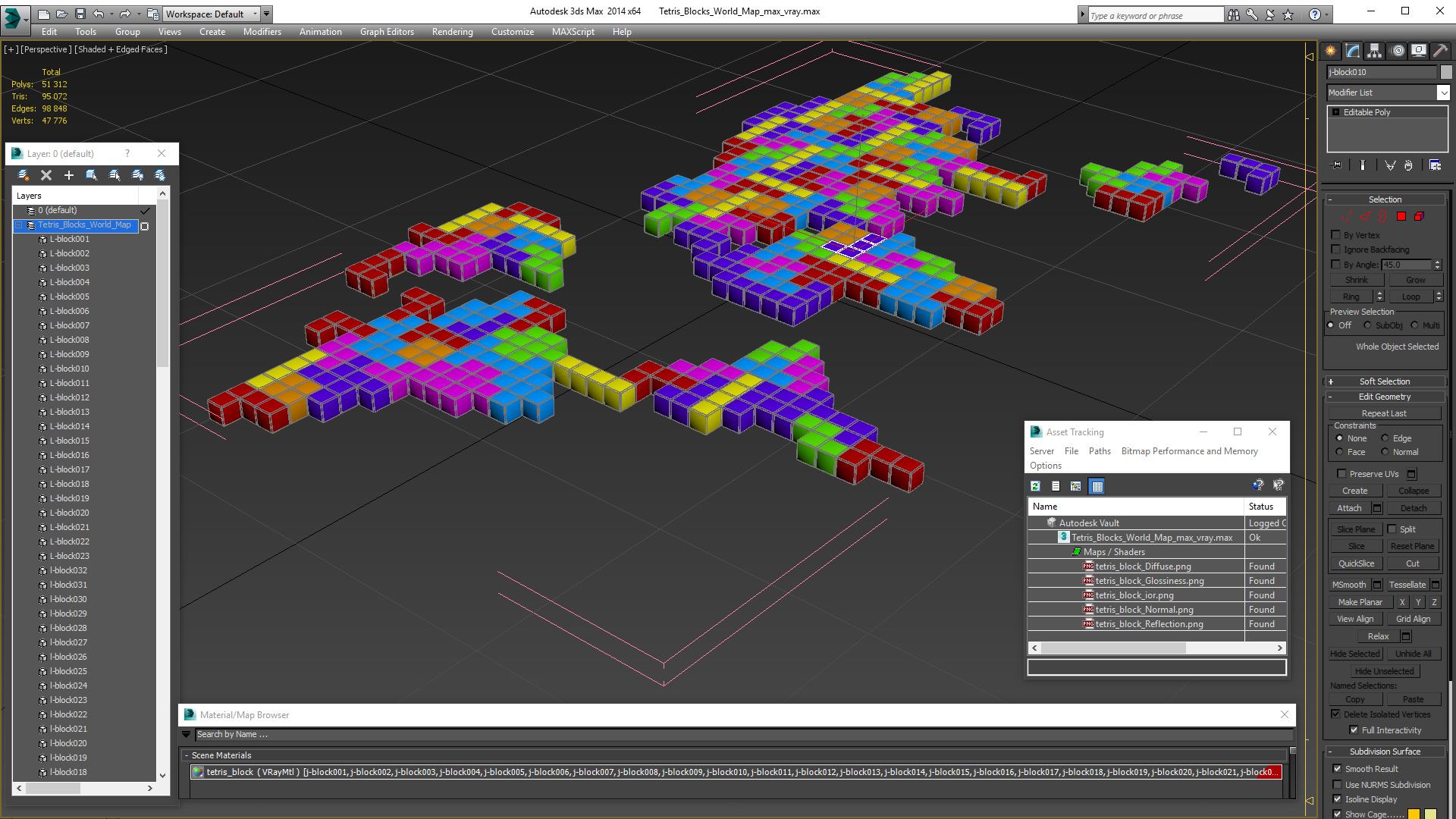Click Add Selected Objects plus icon in Layer dialog

(x=69, y=175)
